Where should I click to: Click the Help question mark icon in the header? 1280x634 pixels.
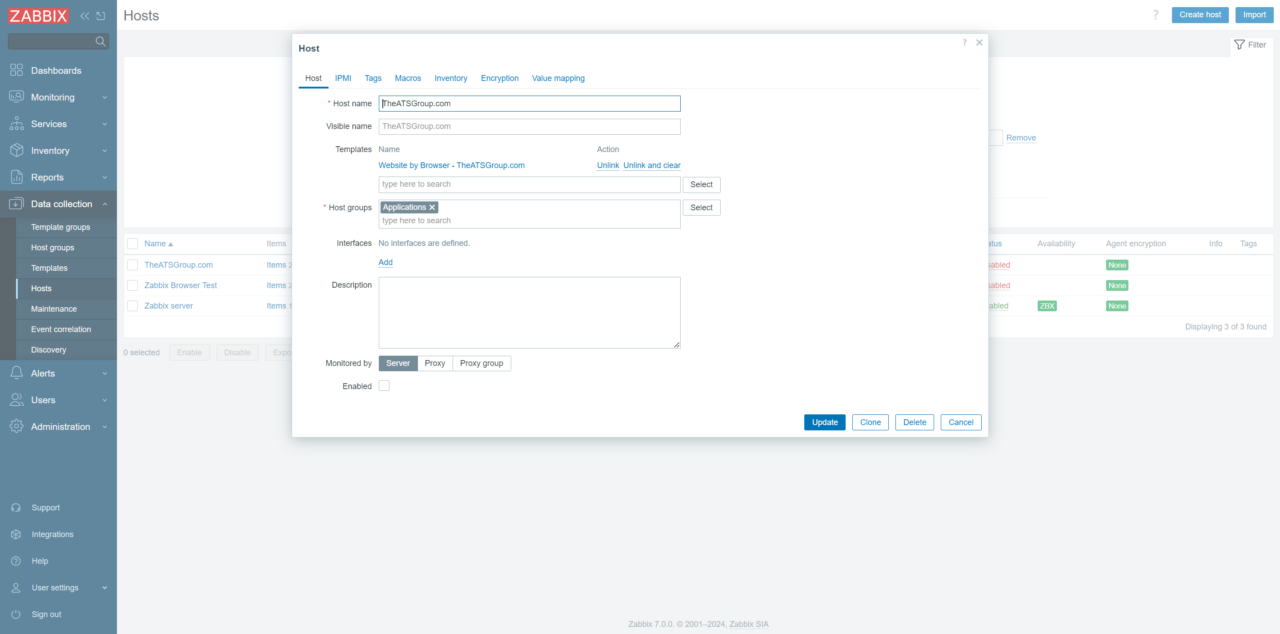click(1157, 15)
